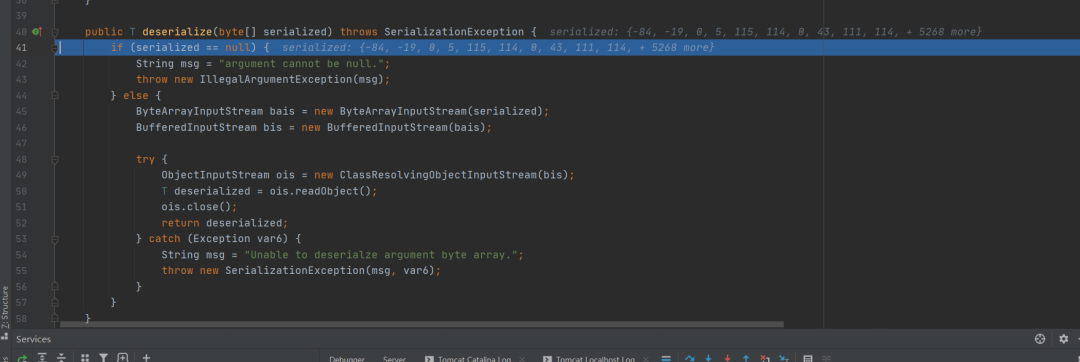Click the Services panel crosshair options icon
Screen dimensions: 1080x362
point(1040,339)
